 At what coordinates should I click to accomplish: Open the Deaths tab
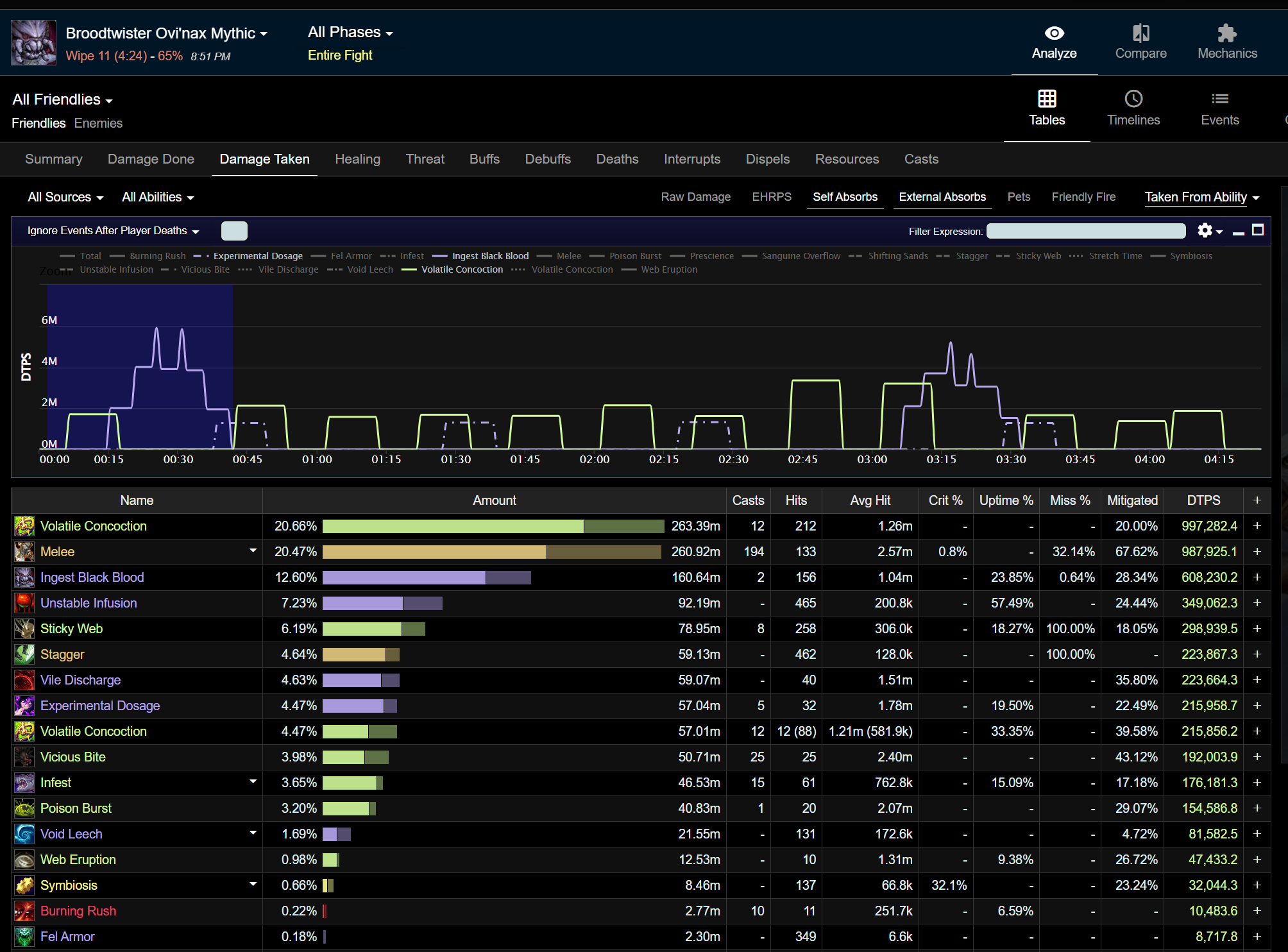617,159
